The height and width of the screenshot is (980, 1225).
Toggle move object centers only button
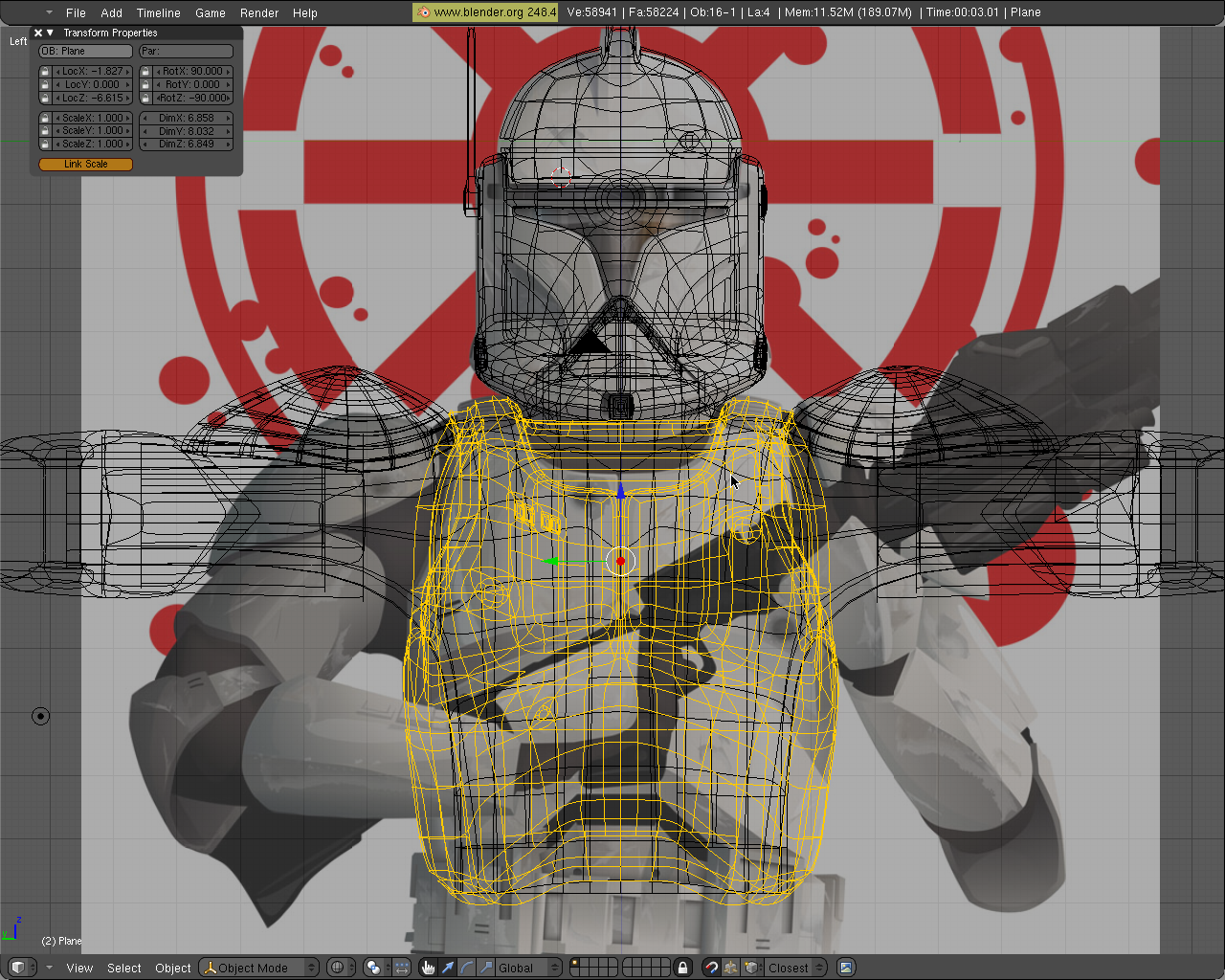pyautogui.click(x=402, y=968)
